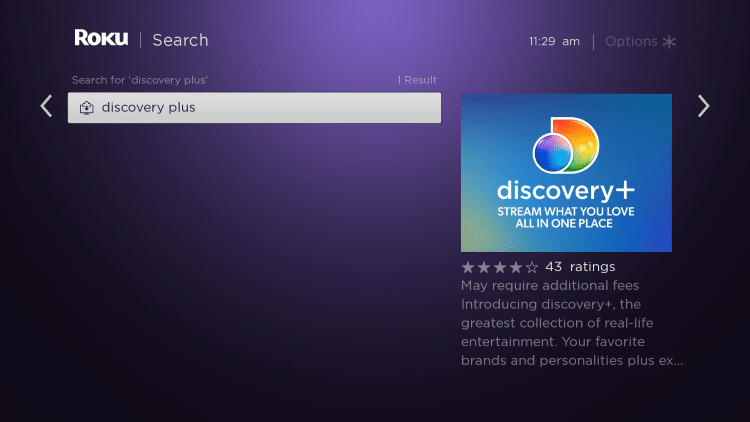Go back using the left arrow chevron

[x=46, y=106]
